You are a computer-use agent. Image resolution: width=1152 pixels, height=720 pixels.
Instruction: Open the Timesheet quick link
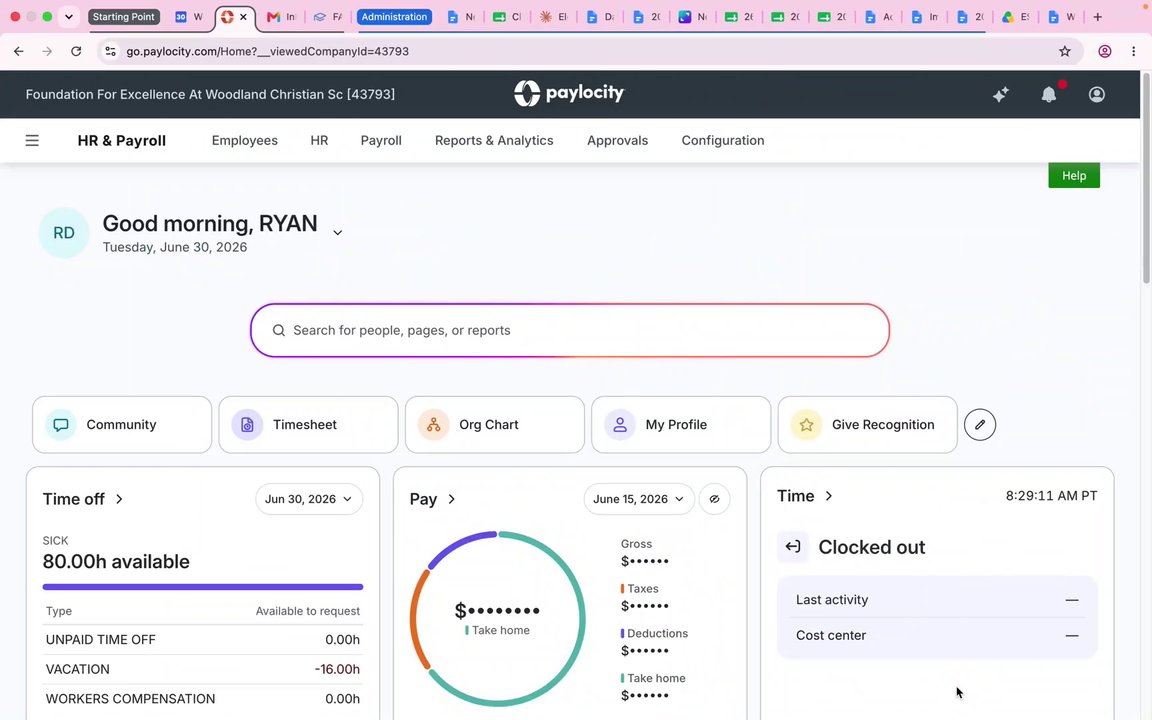(309, 425)
